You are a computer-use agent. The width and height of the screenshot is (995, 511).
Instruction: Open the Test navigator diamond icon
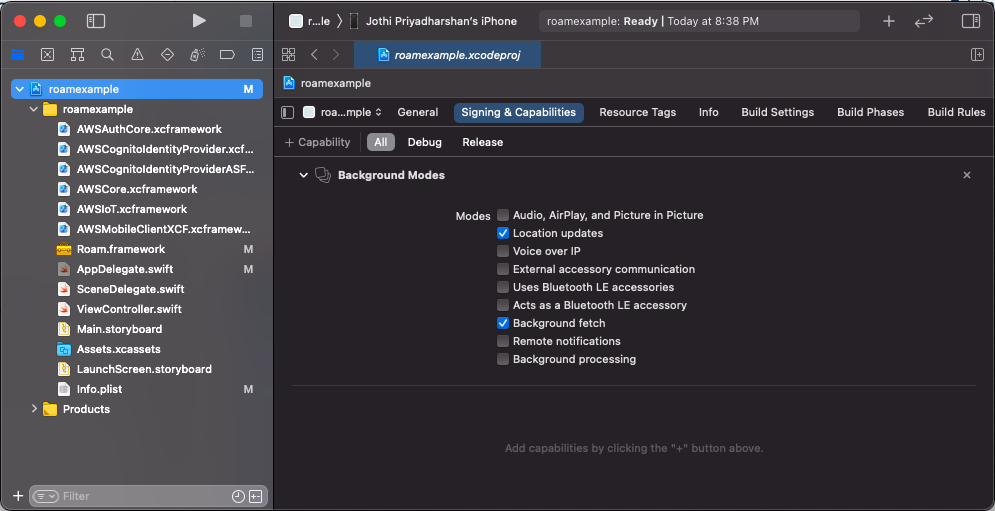pyautogui.click(x=168, y=55)
